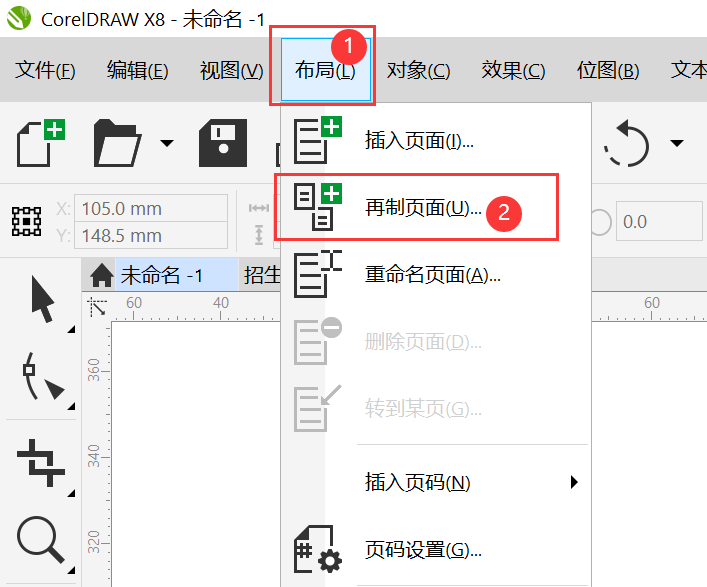Click the object origin grid icon

[x=27, y=221]
